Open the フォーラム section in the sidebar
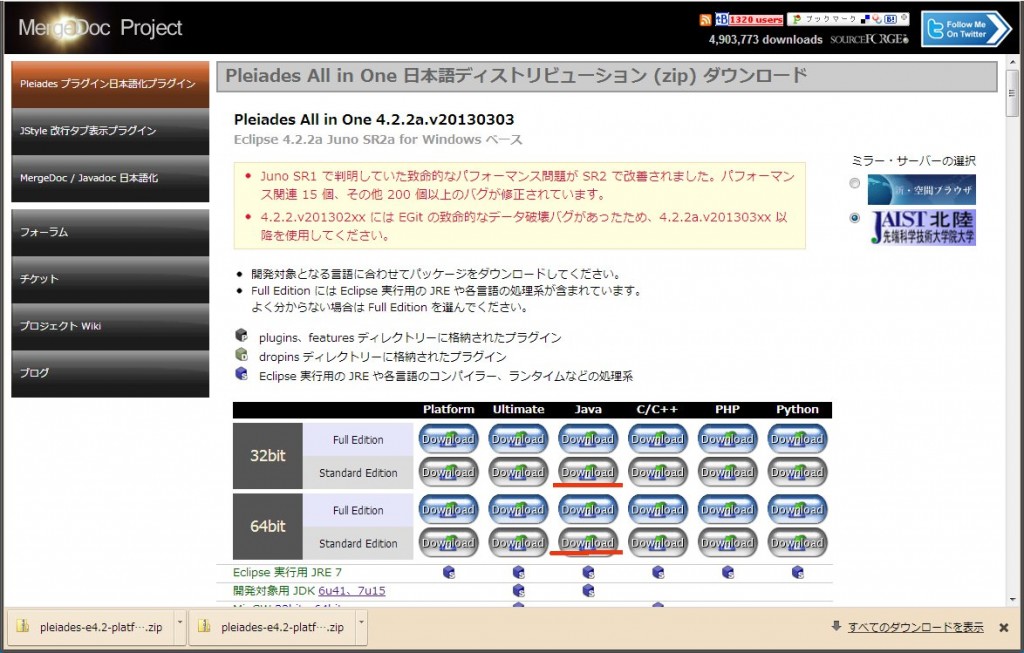Viewport: 1024px width, 653px height. point(110,232)
